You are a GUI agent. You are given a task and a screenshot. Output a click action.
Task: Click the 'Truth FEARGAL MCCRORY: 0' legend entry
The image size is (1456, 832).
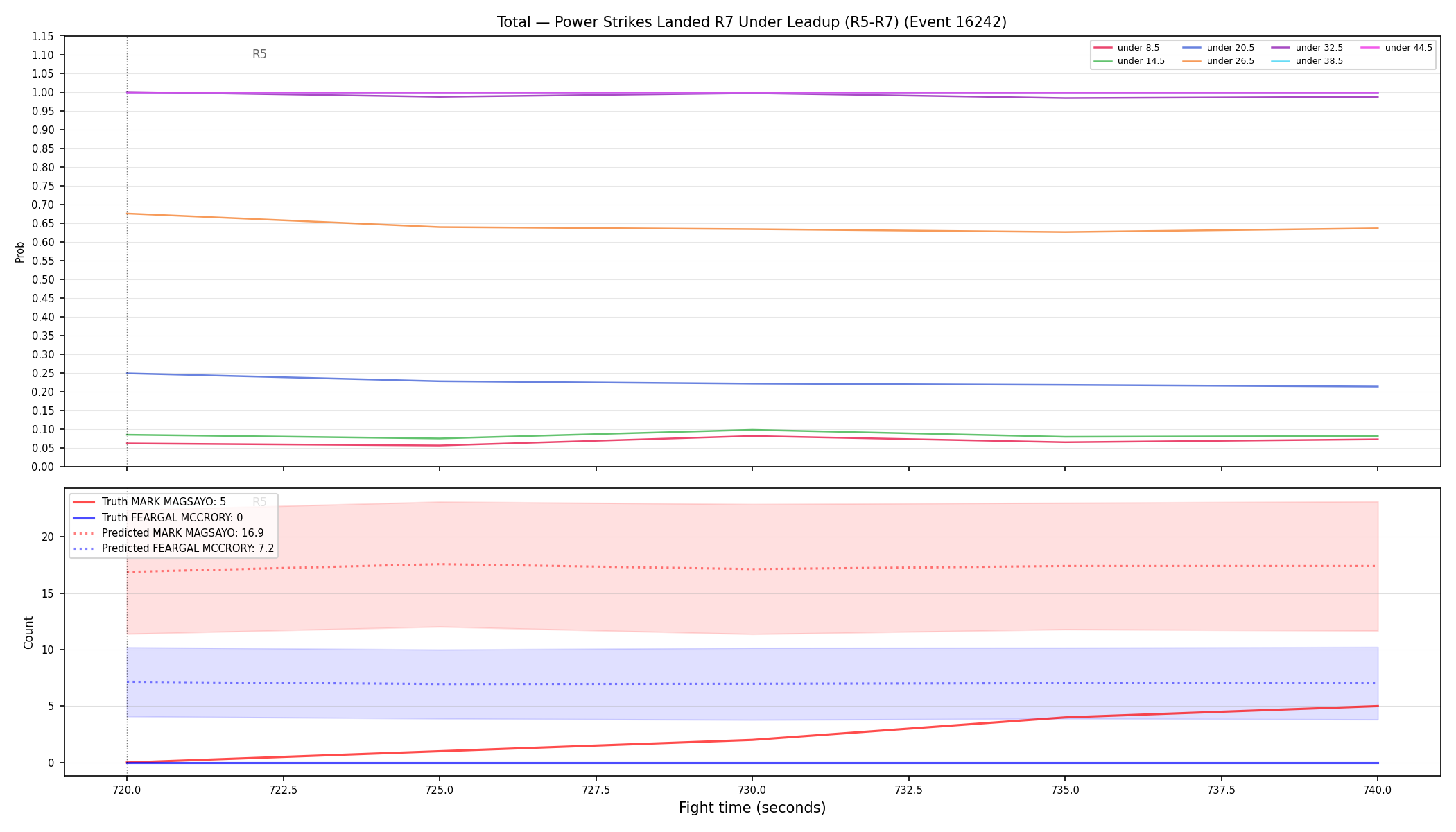[x=157, y=517]
